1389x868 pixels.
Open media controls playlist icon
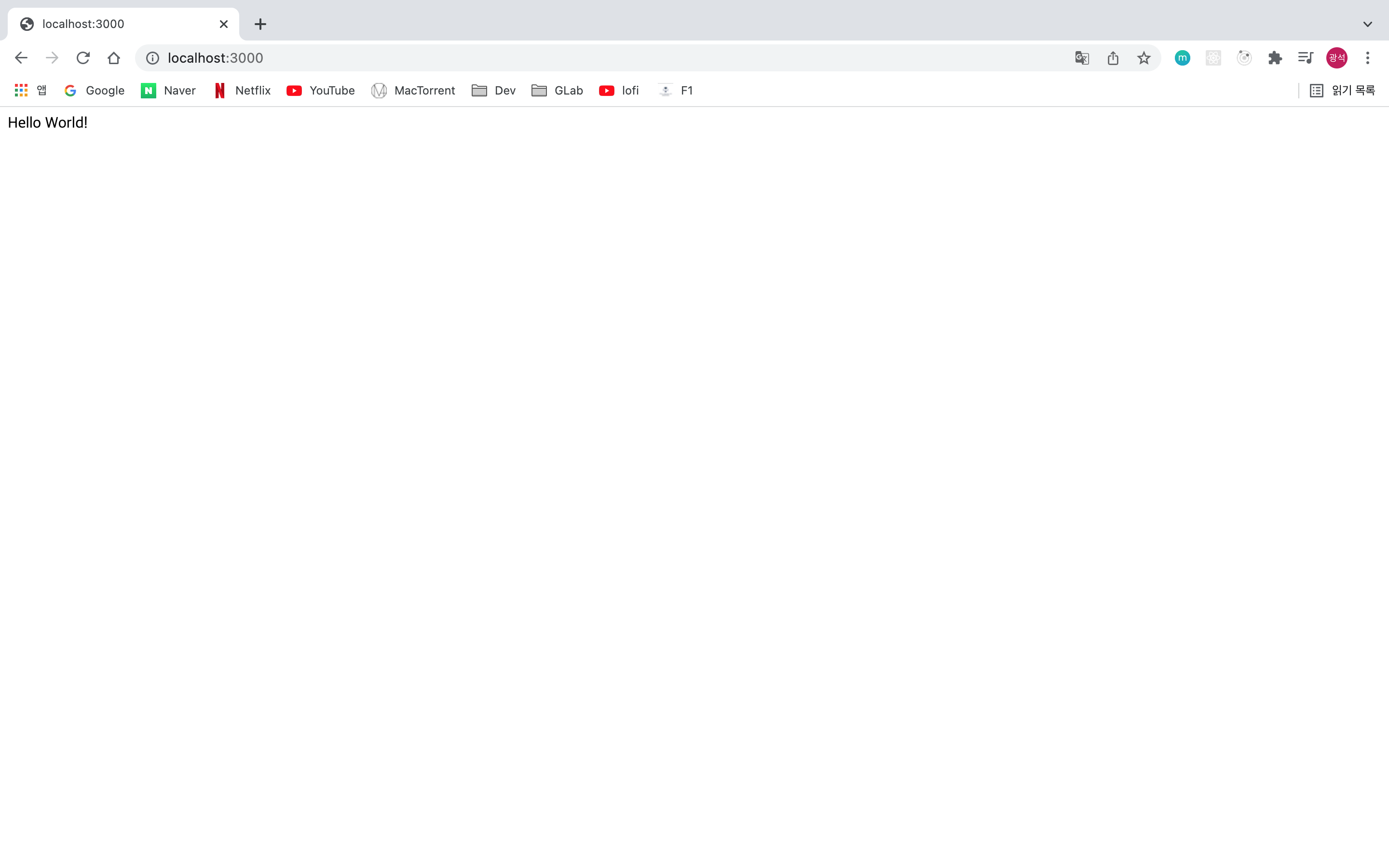(x=1306, y=58)
